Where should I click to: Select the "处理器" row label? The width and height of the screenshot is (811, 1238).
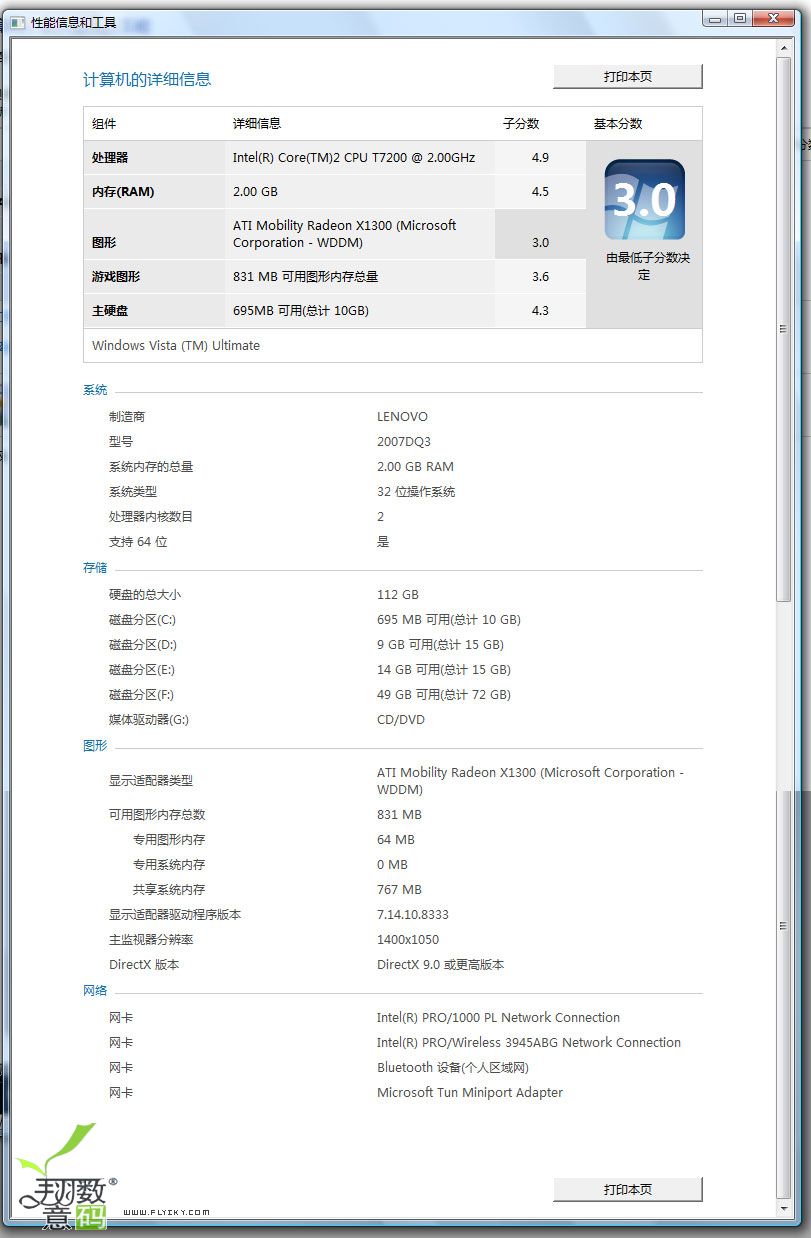pyautogui.click(x=110, y=158)
